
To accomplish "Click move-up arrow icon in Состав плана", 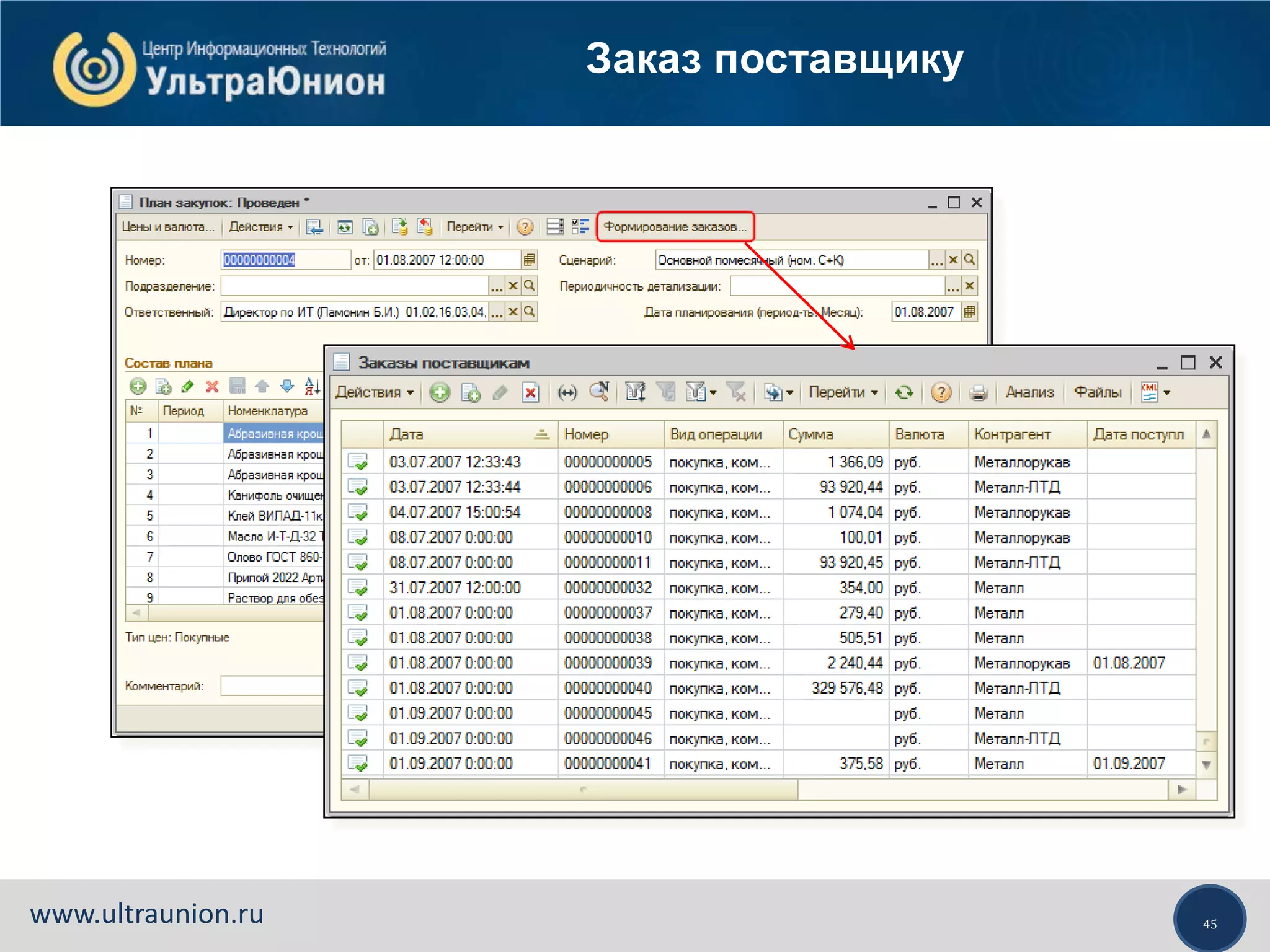I will coord(262,386).
